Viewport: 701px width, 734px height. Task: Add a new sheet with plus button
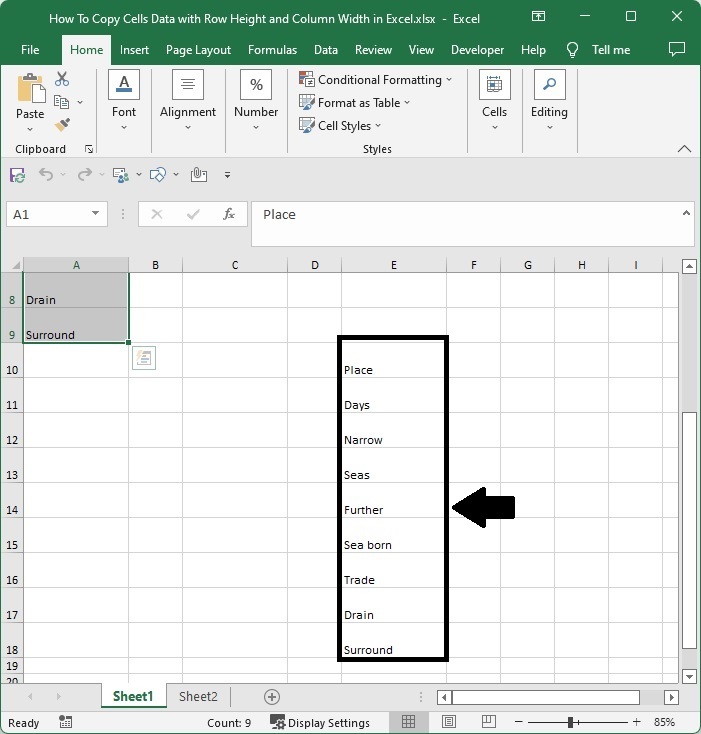272,697
